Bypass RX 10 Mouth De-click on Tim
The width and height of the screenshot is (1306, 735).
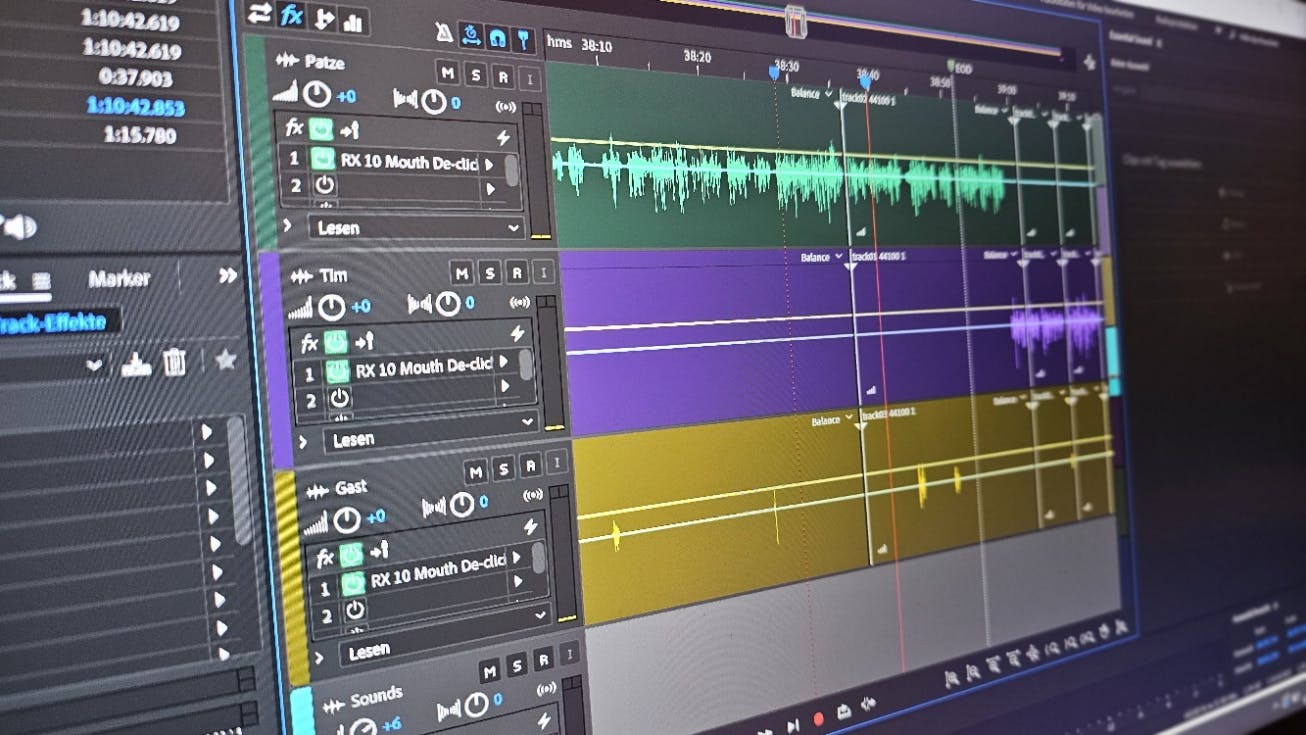pos(337,371)
